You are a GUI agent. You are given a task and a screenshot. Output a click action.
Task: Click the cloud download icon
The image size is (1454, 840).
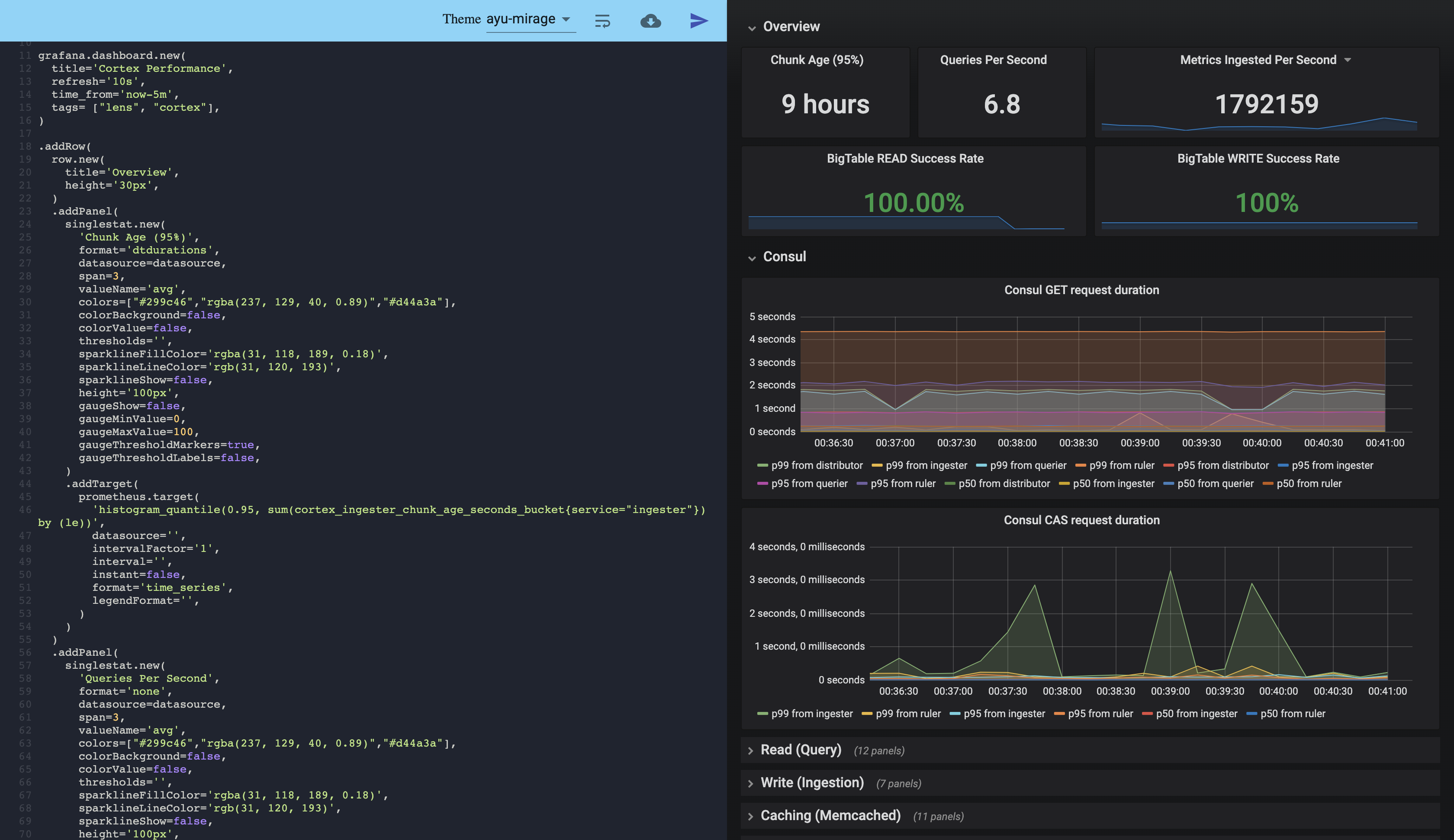click(x=650, y=21)
